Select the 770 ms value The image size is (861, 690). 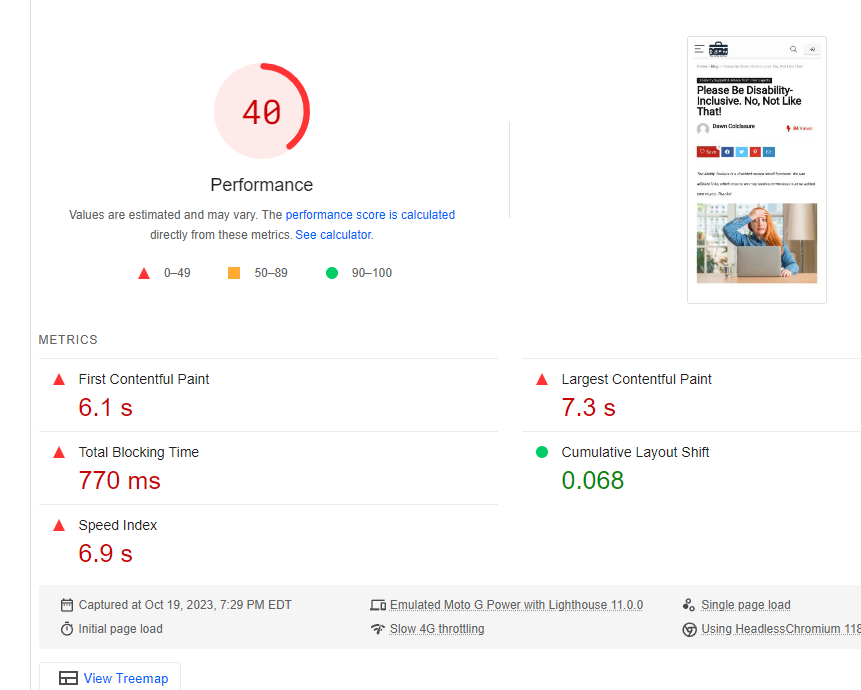coord(119,481)
